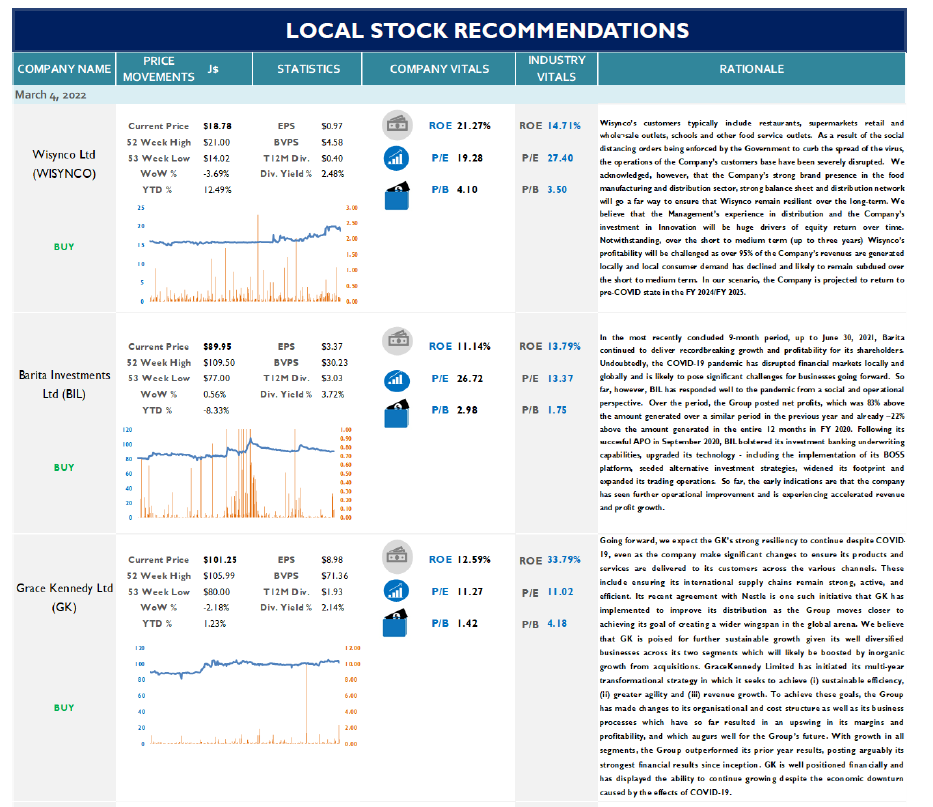Screen dimensions: 933x807
Task: Click Wisynco 52 Week High $21.00
Action: click(x=217, y=142)
